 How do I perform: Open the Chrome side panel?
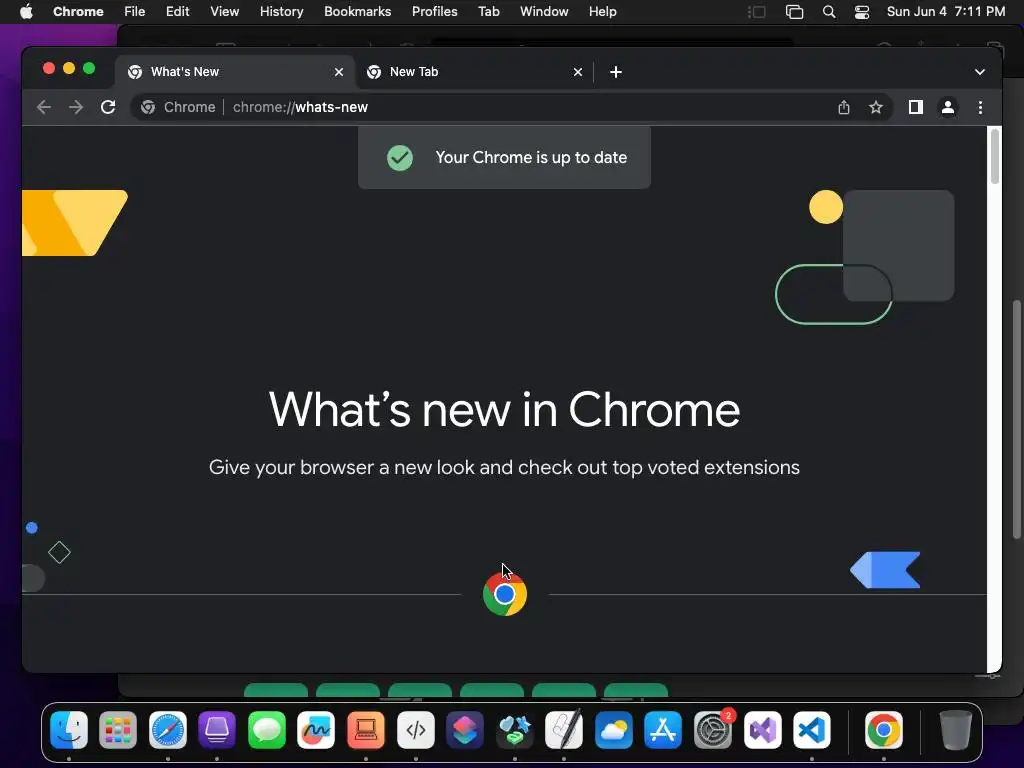[916, 107]
